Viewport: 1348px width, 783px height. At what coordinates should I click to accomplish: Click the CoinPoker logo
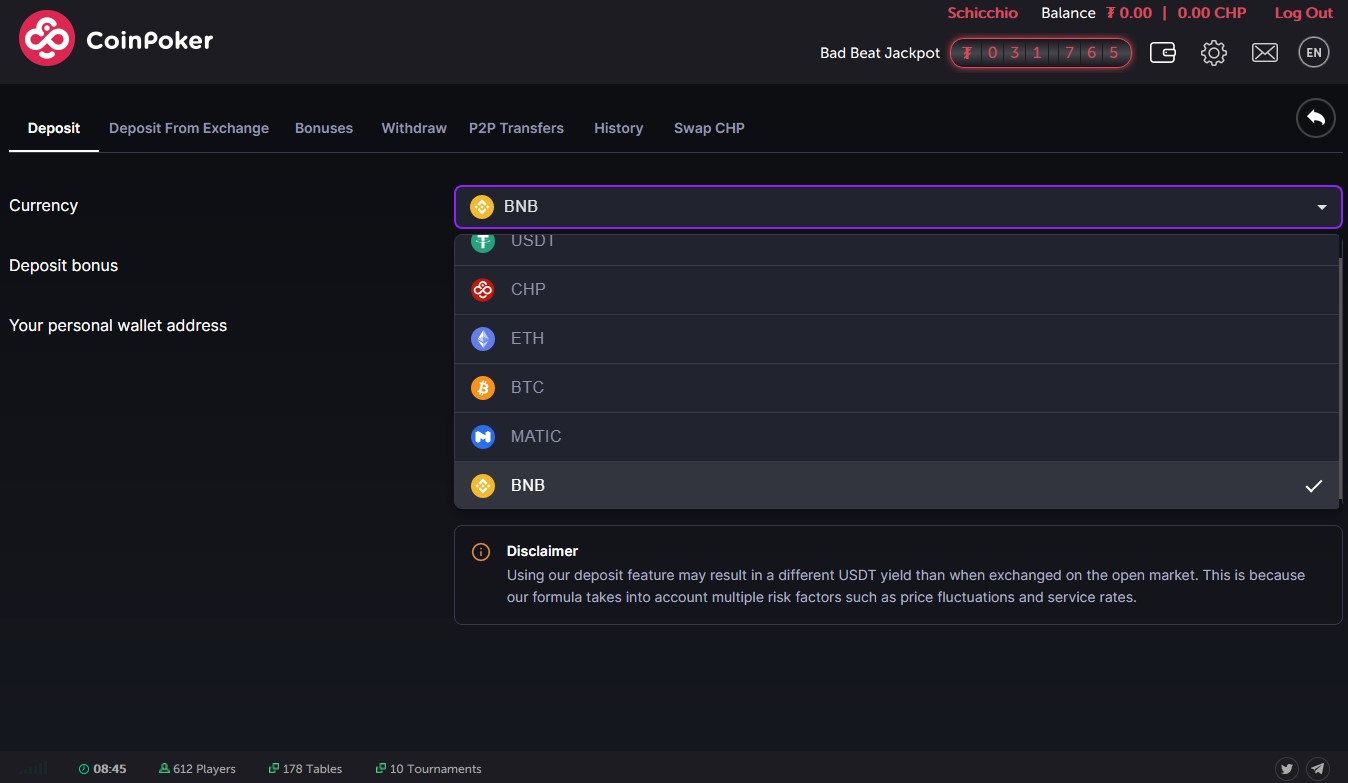tap(116, 39)
